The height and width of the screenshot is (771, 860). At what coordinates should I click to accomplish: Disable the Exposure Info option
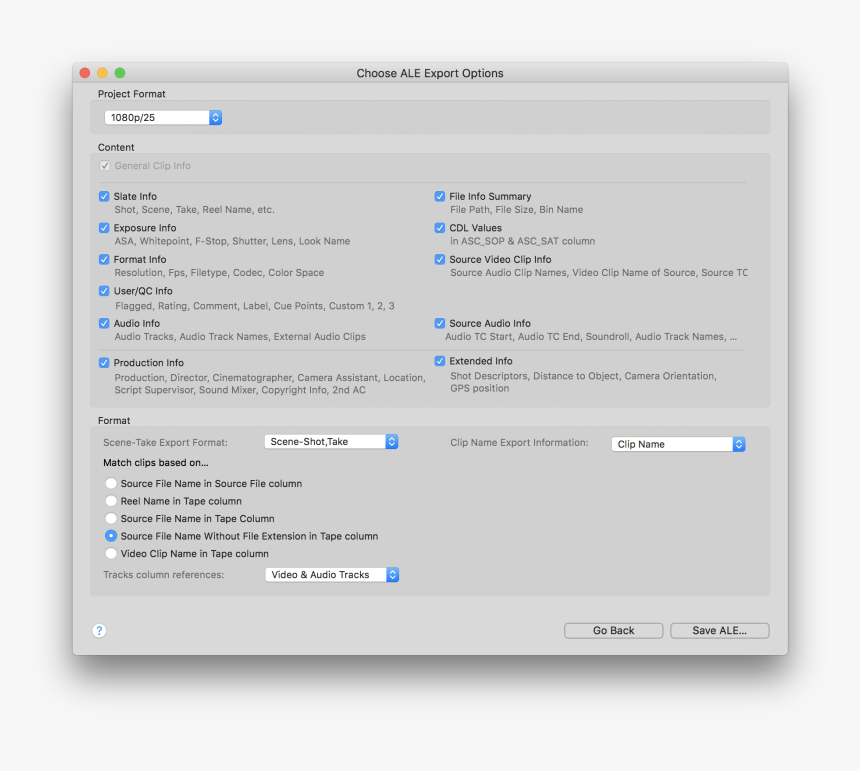click(x=103, y=228)
